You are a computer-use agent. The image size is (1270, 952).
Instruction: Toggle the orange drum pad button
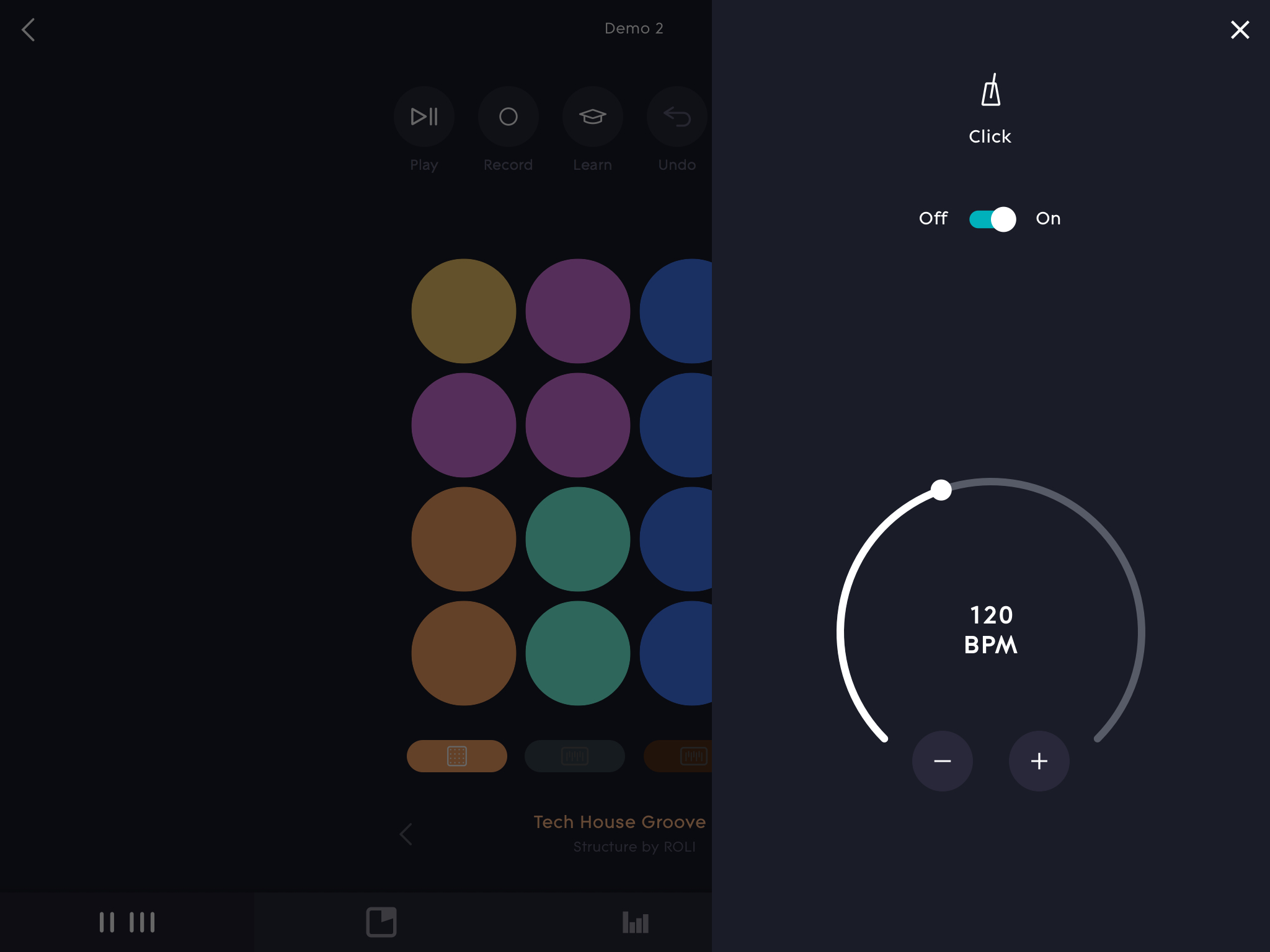pos(456,756)
